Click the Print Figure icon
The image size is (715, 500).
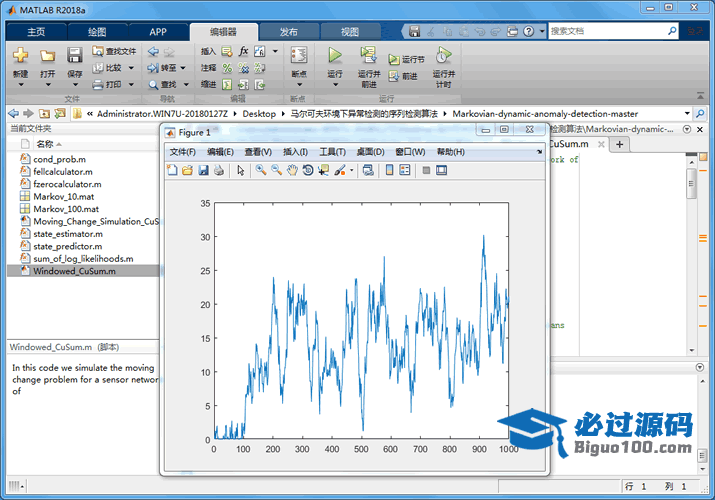[x=219, y=171]
